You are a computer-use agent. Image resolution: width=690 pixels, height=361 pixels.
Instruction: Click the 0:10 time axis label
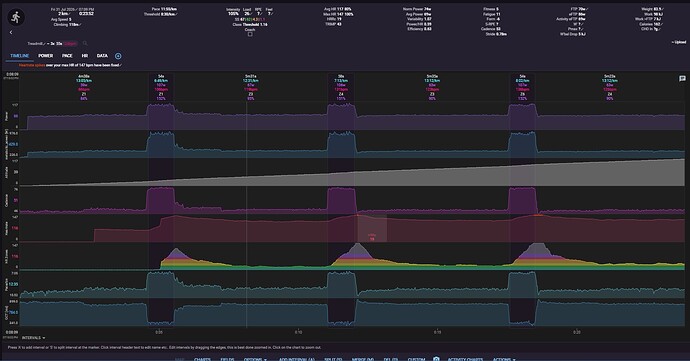coord(298,332)
